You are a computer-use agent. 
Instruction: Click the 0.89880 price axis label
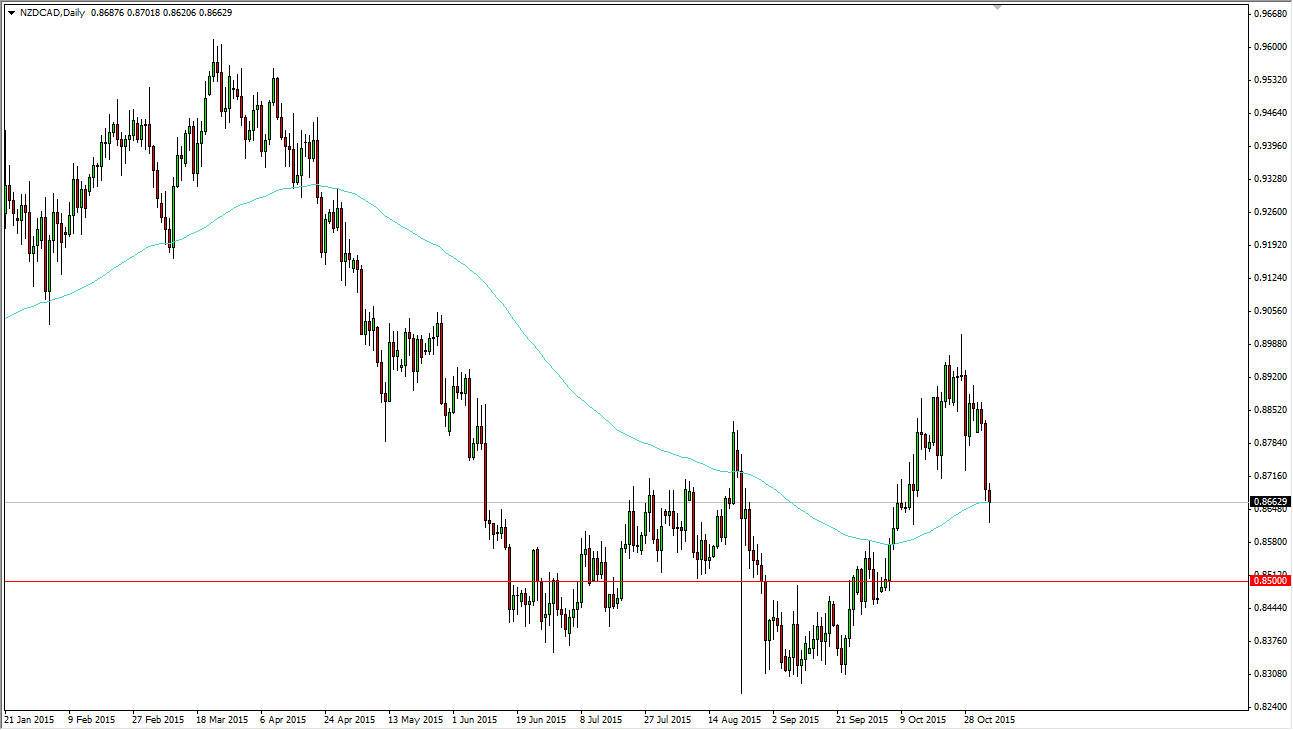[x=1268, y=344]
